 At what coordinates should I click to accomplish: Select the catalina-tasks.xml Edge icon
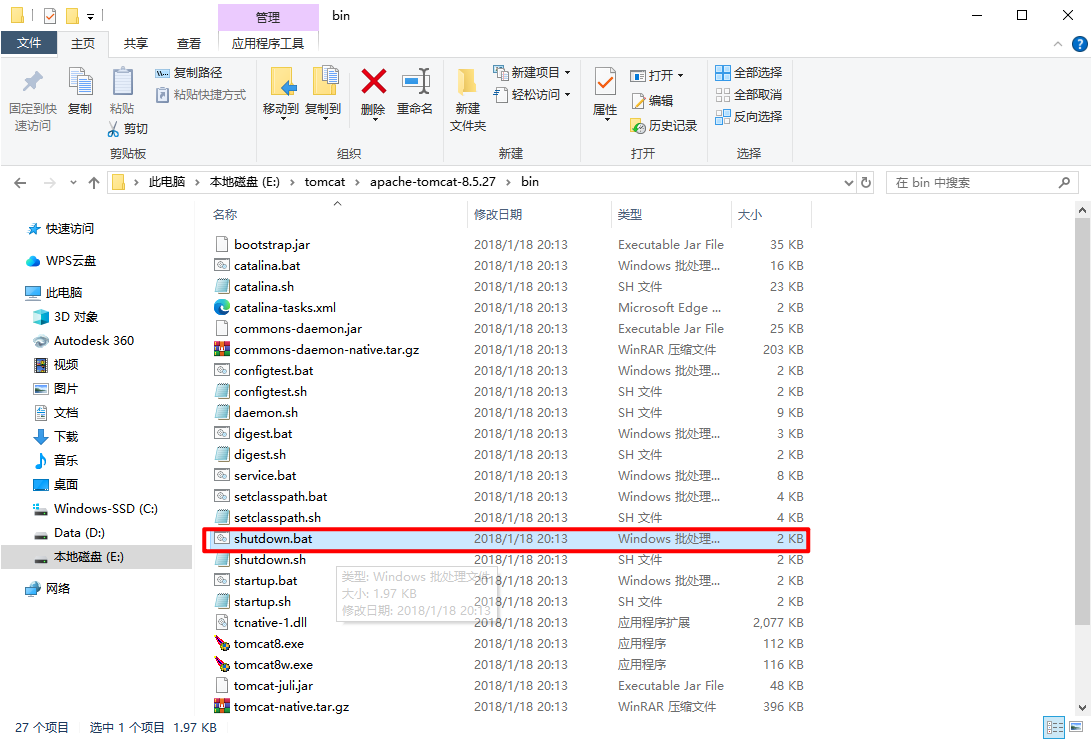point(221,307)
